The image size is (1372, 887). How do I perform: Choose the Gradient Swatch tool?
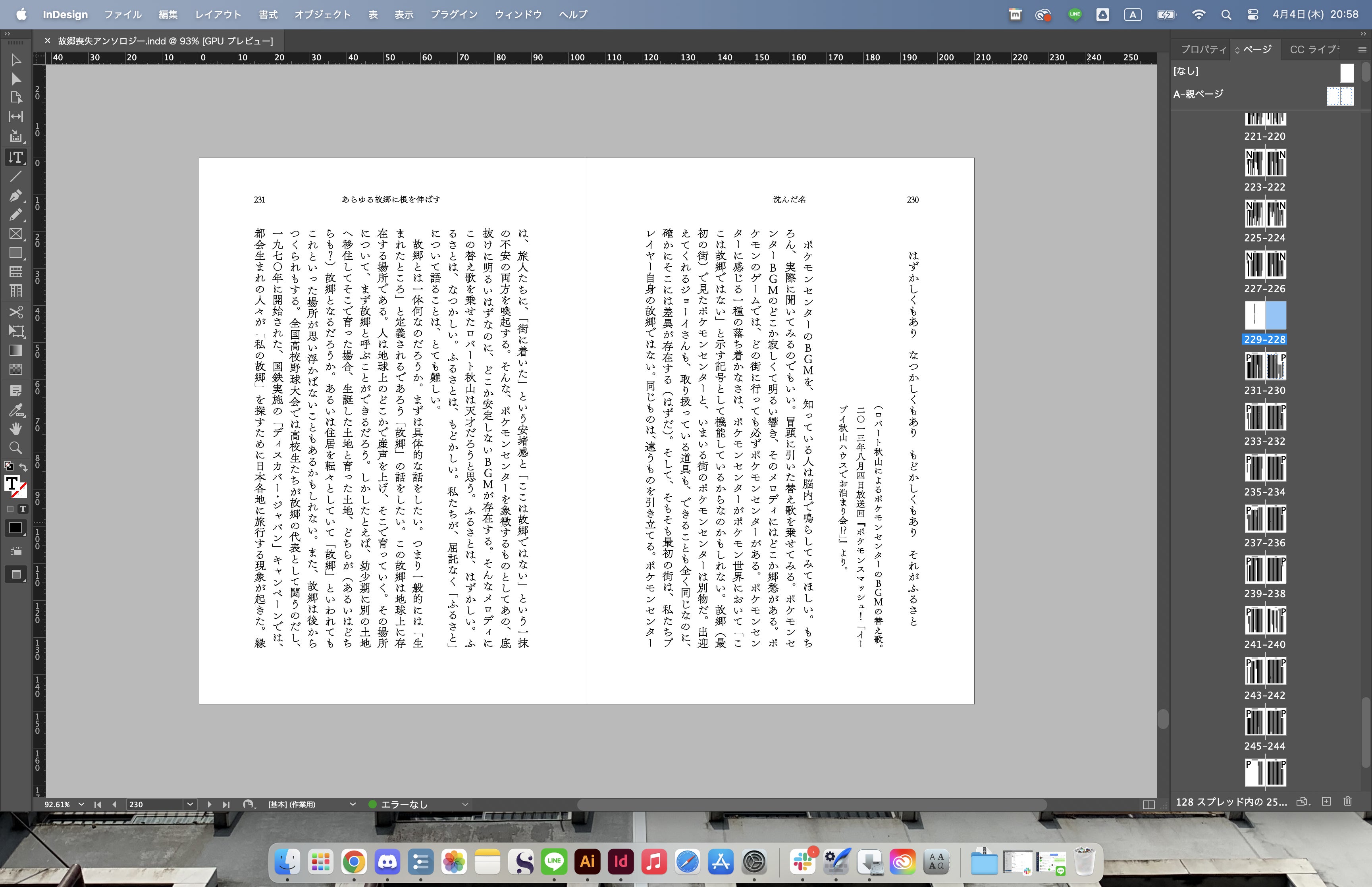pyautogui.click(x=15, y=350)
